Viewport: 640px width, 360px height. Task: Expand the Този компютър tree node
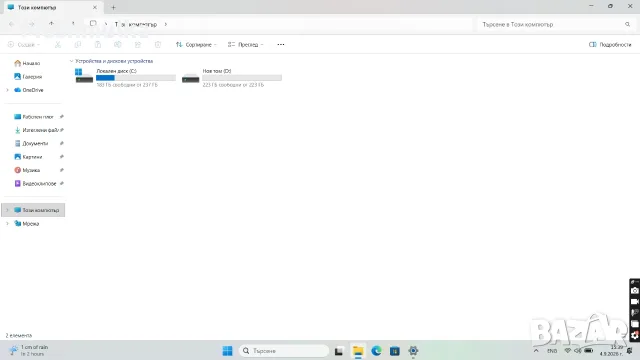click(x=7, y=210)
